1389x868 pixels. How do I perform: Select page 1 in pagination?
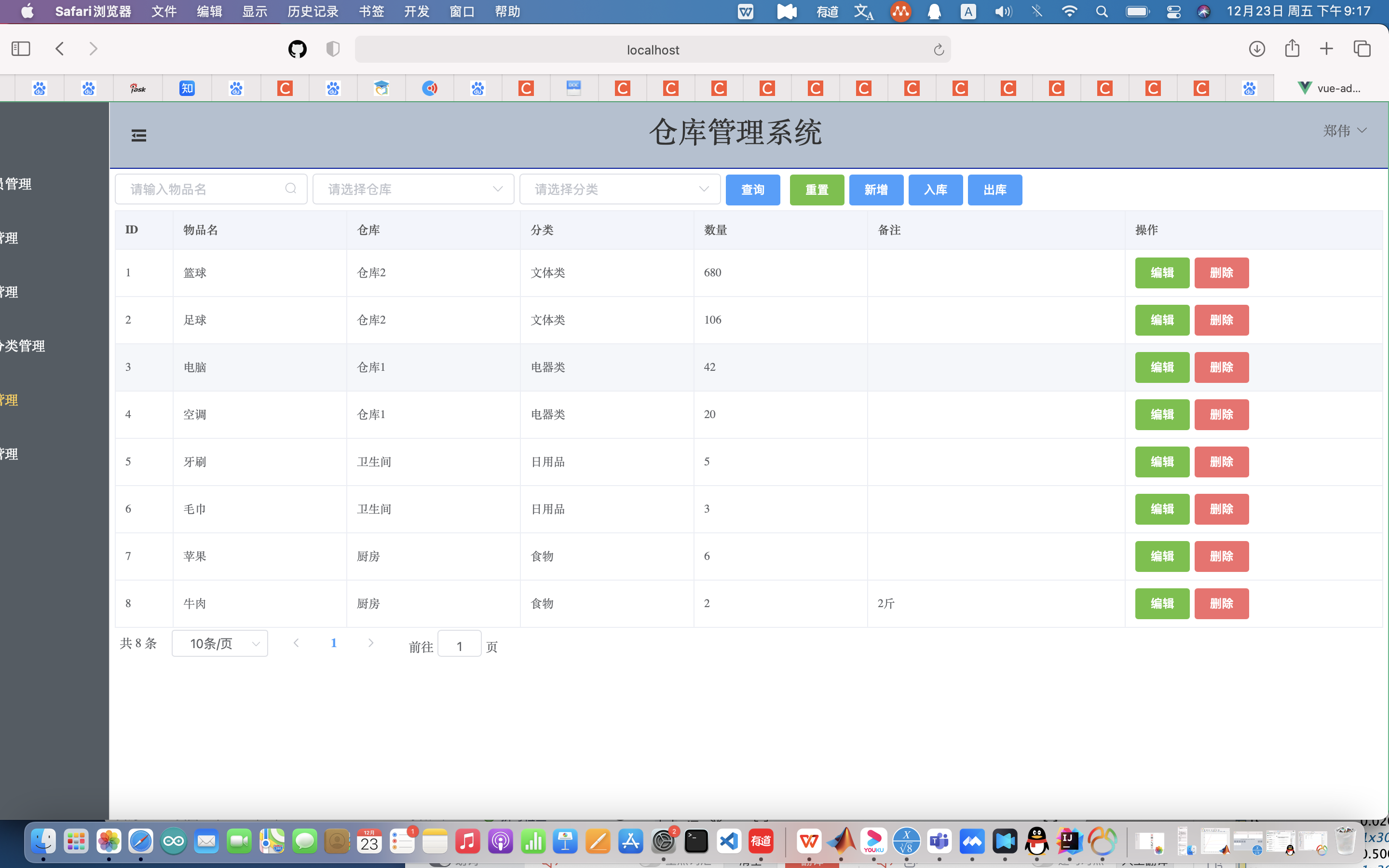(x=333, y=643)
